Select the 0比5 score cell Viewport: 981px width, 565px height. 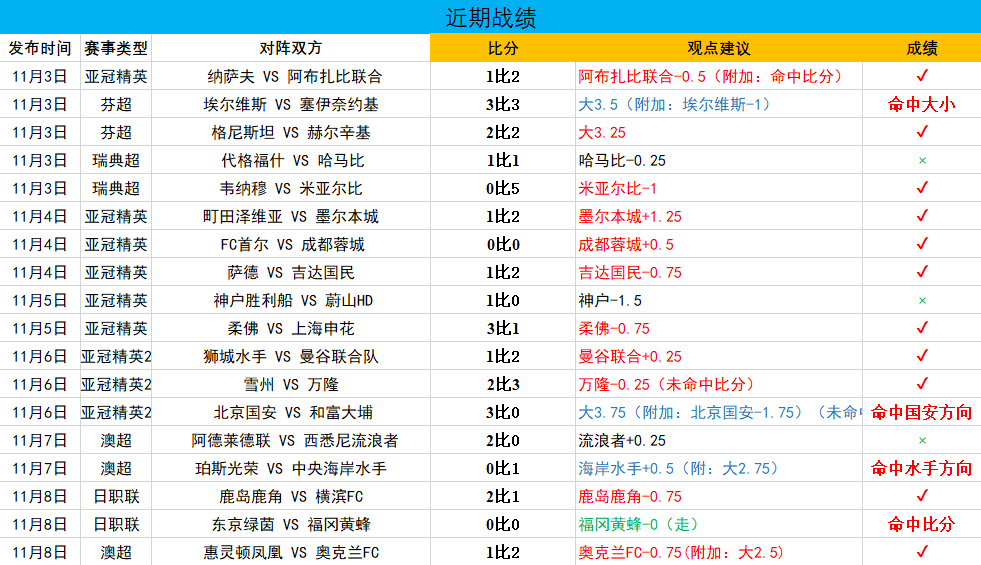(x=503, y=188)
